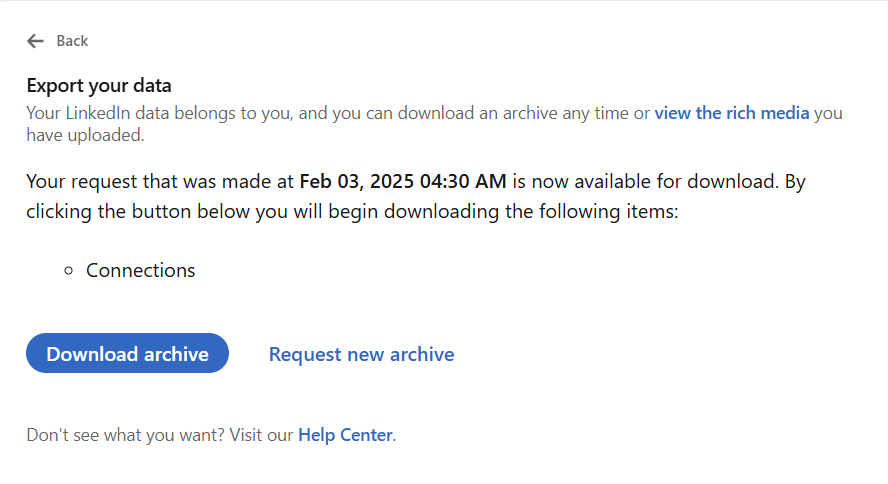
Task: Click the Connections list item
Action: click(141, 270)
